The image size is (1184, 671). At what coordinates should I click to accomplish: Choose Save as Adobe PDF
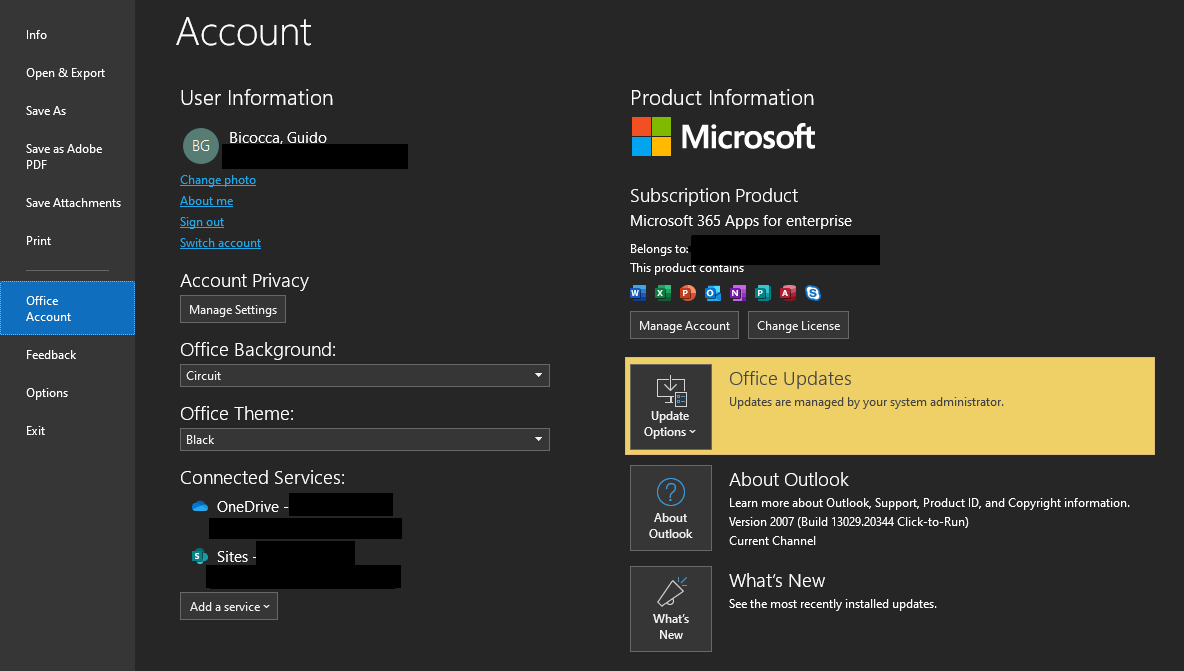[64, 156]
